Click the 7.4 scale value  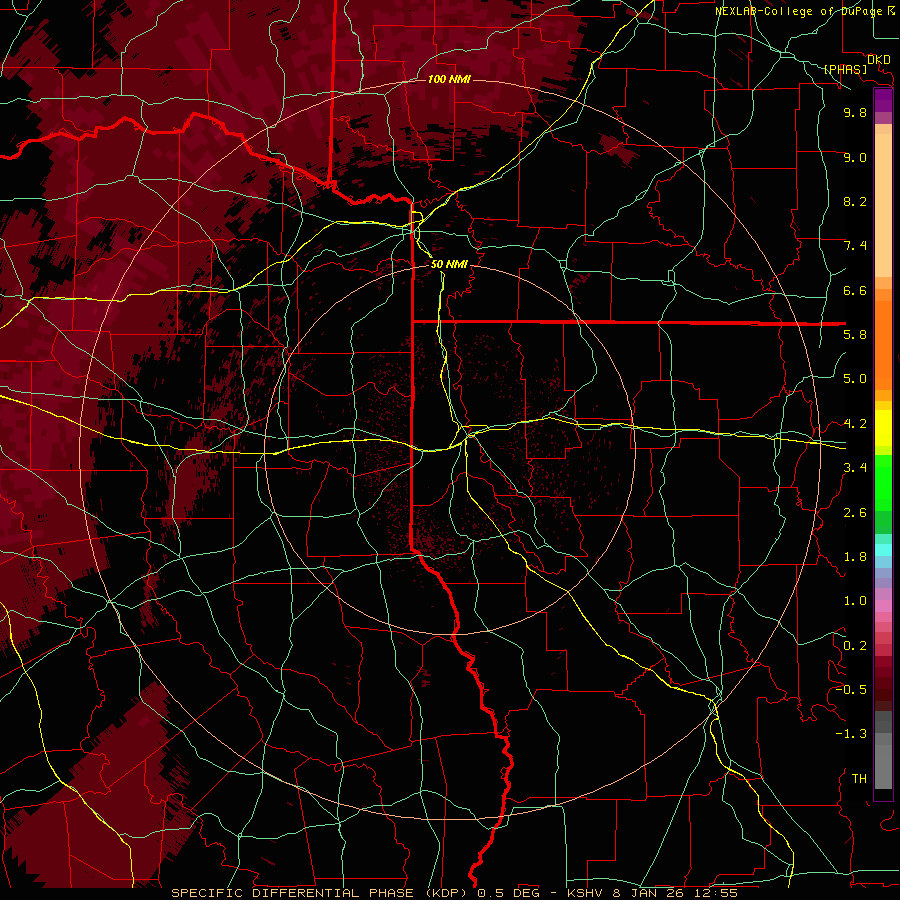tap(855, 246)
